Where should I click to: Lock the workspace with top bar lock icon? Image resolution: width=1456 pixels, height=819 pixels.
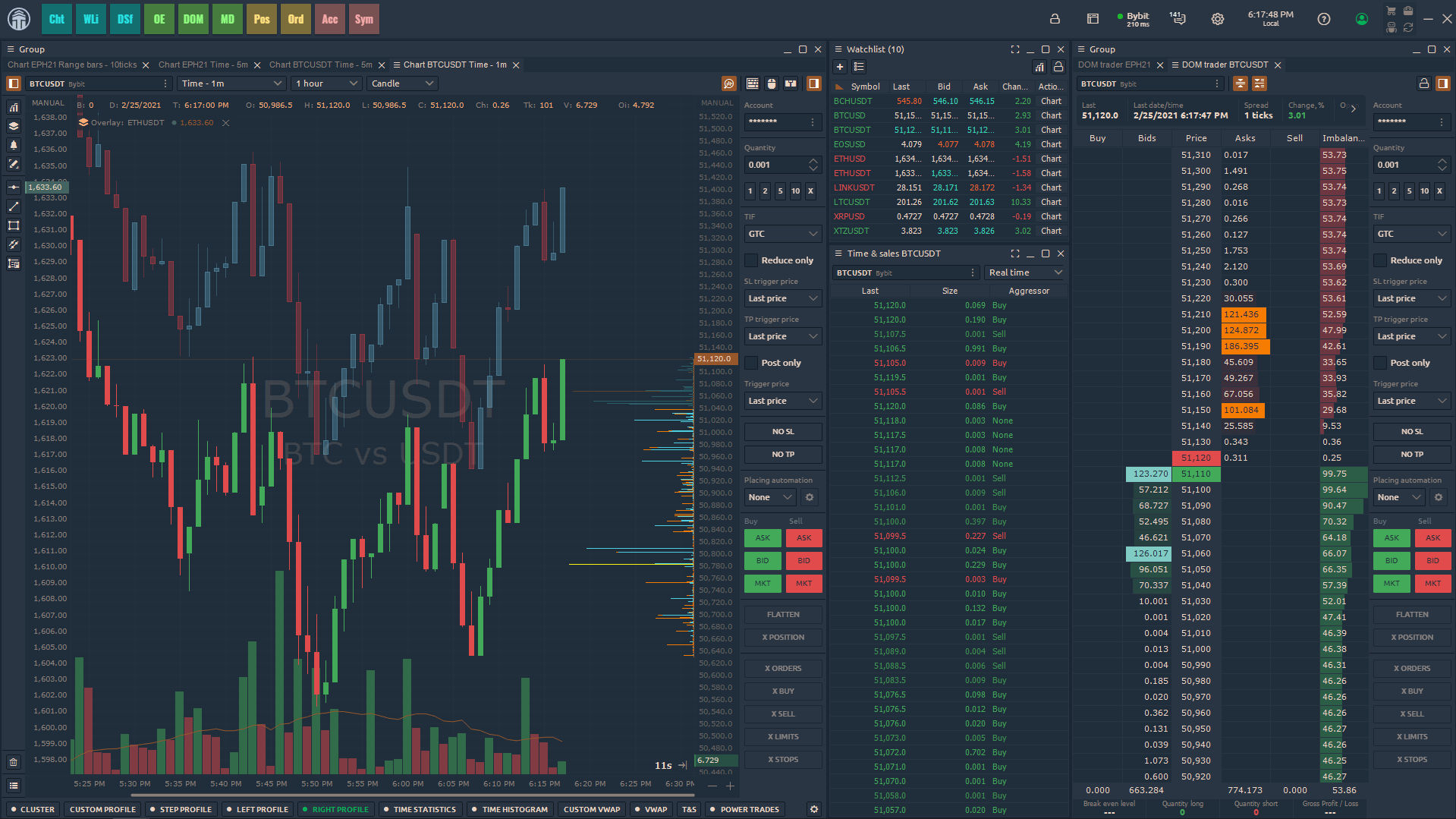point(1055,19)
